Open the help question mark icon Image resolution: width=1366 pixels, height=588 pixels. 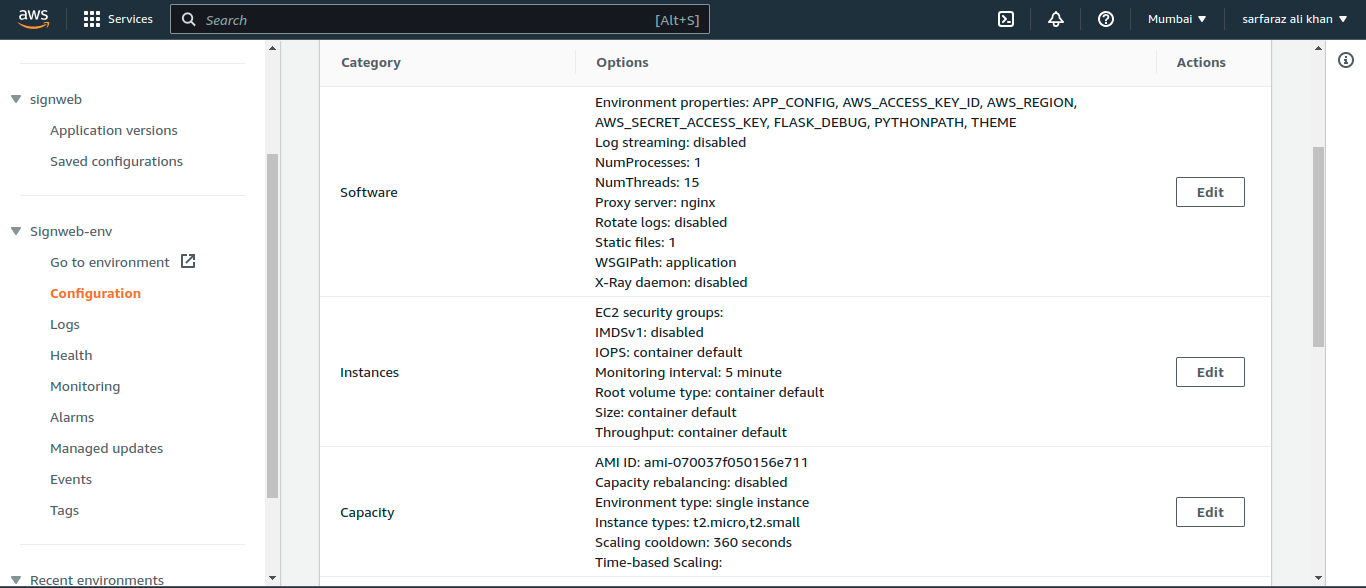pos(1105,18)
